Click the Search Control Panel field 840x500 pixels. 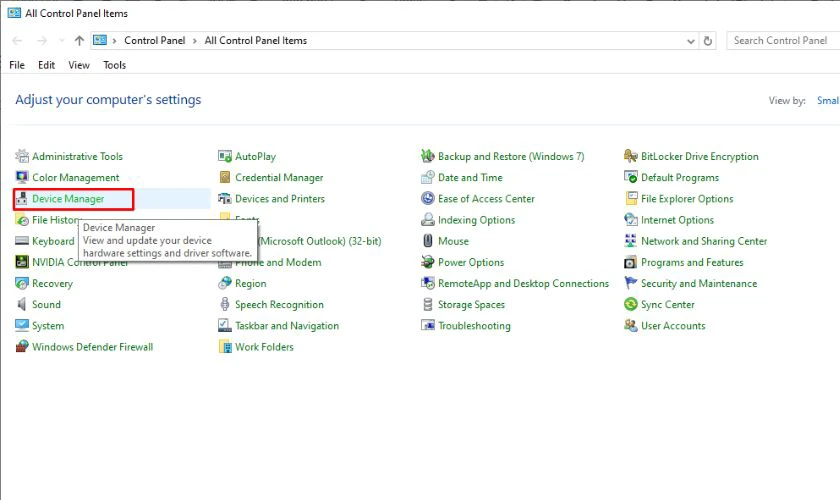[783, 41]
